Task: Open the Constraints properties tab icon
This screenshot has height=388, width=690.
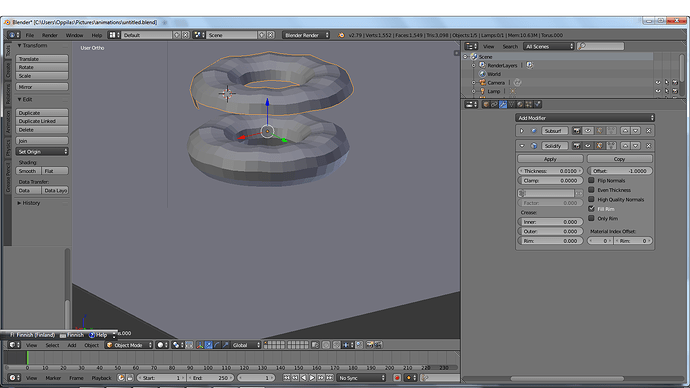Action: [x=494, y=104]
